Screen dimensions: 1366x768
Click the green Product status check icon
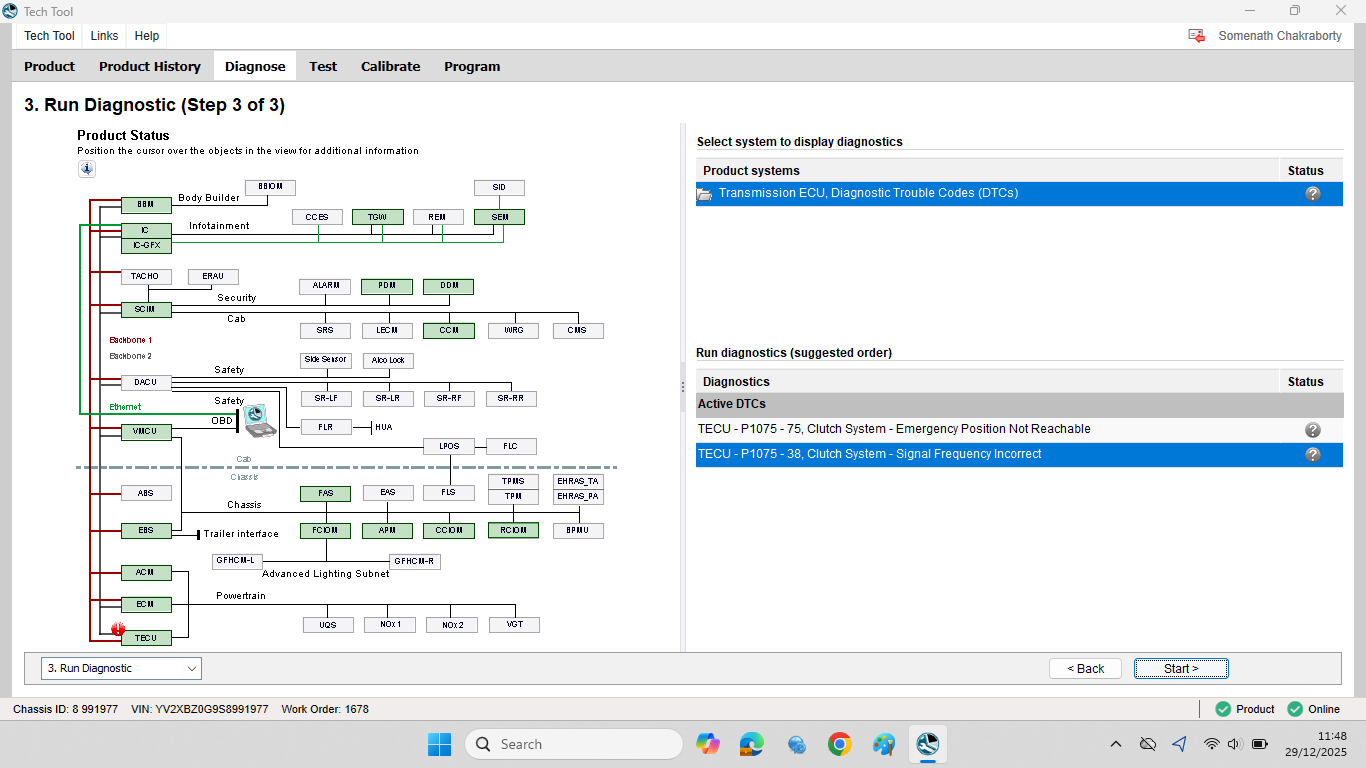(1223, 709)
